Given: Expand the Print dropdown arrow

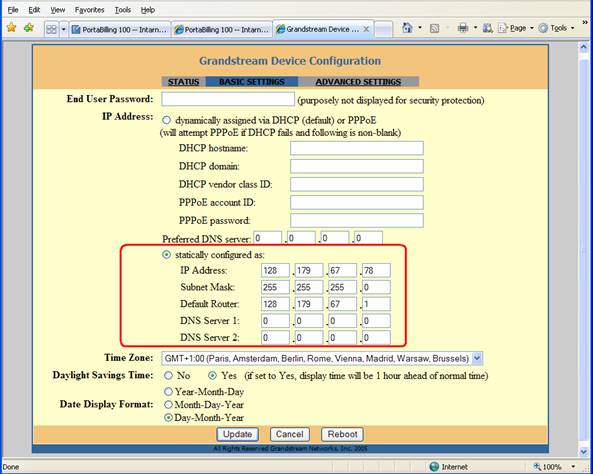Looking at the screenshot, I should pos(475,28).
